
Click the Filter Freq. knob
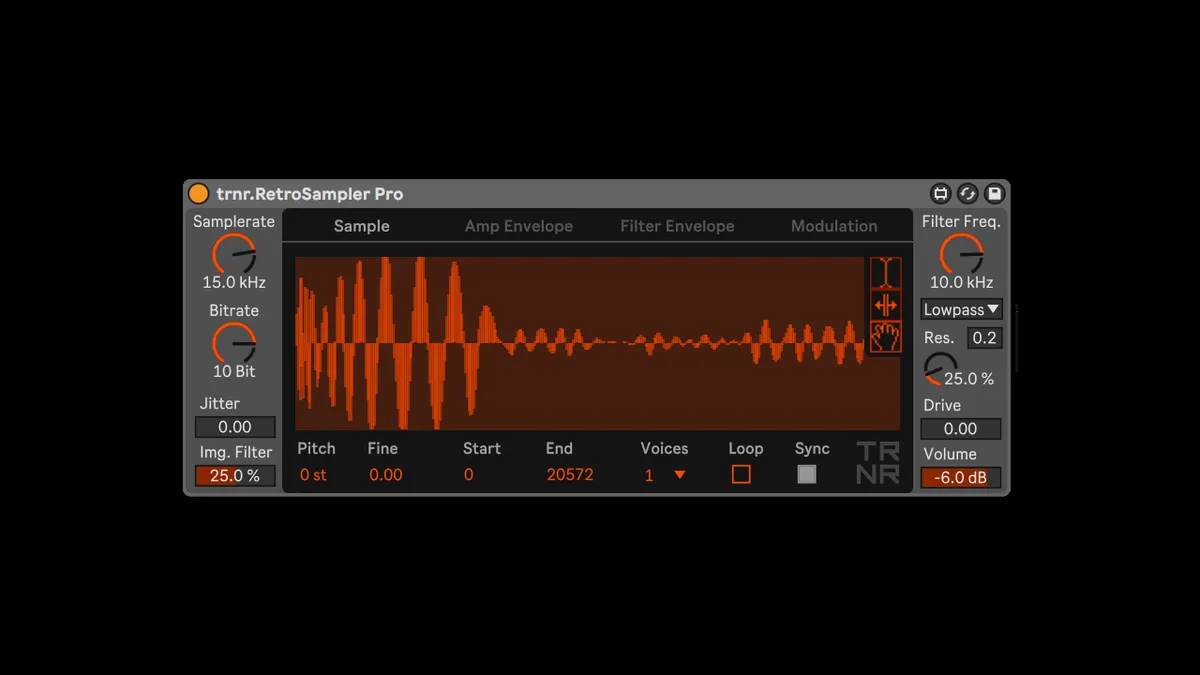961,254
